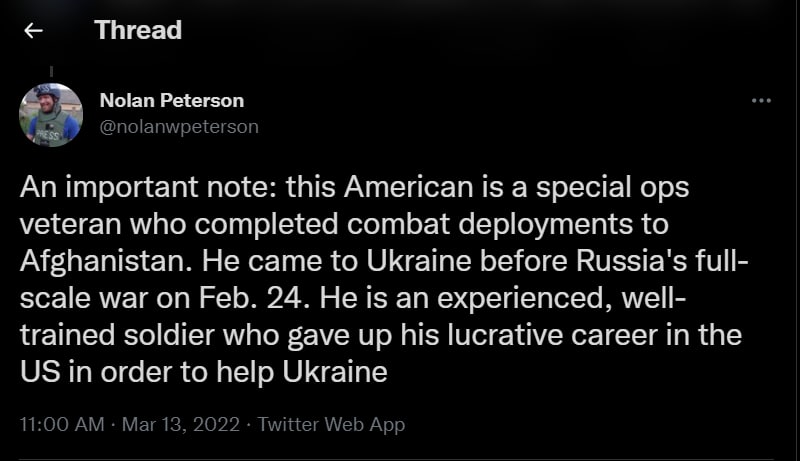Click the words "An important note" in the tweet

145,187
